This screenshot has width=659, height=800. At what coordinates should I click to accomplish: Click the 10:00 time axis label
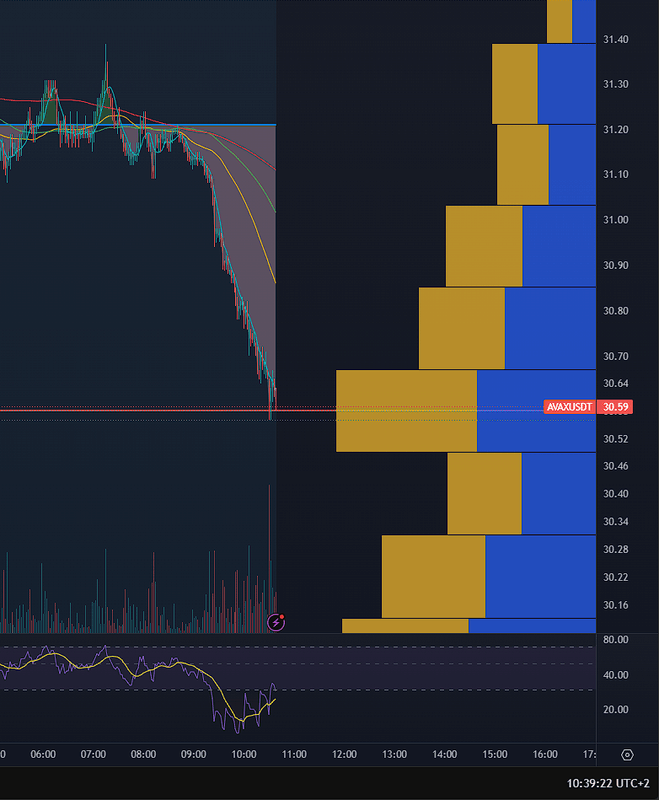point(244,754)
